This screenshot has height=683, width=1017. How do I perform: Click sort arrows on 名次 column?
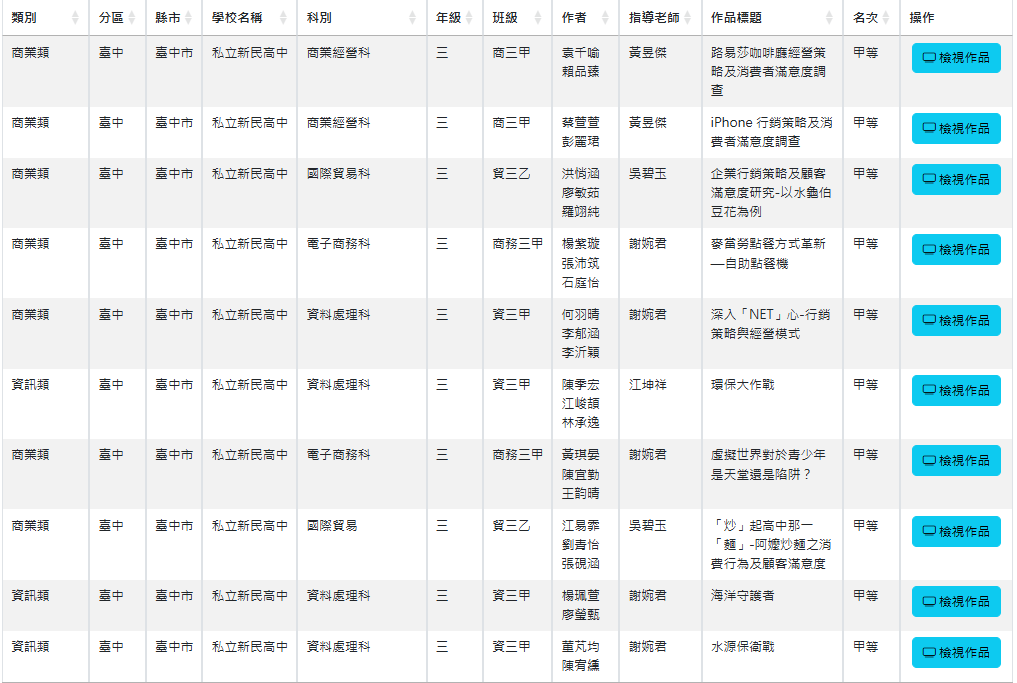coord(885,18)
